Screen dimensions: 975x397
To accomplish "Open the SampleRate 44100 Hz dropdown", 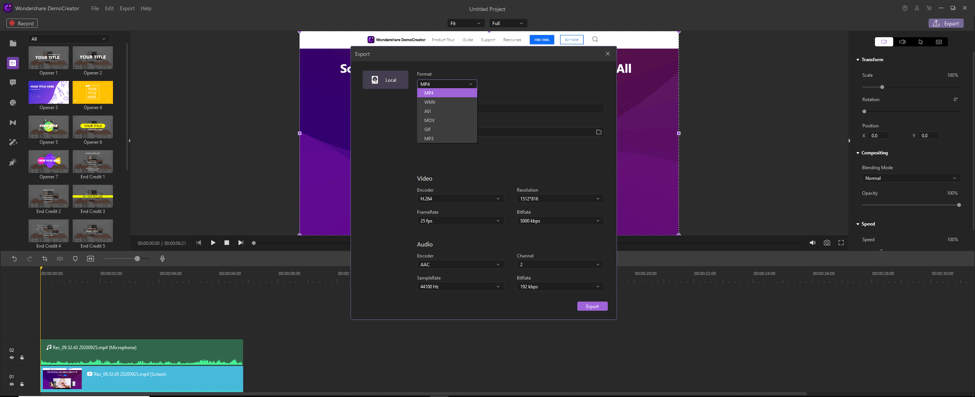I will pos(460,287).
